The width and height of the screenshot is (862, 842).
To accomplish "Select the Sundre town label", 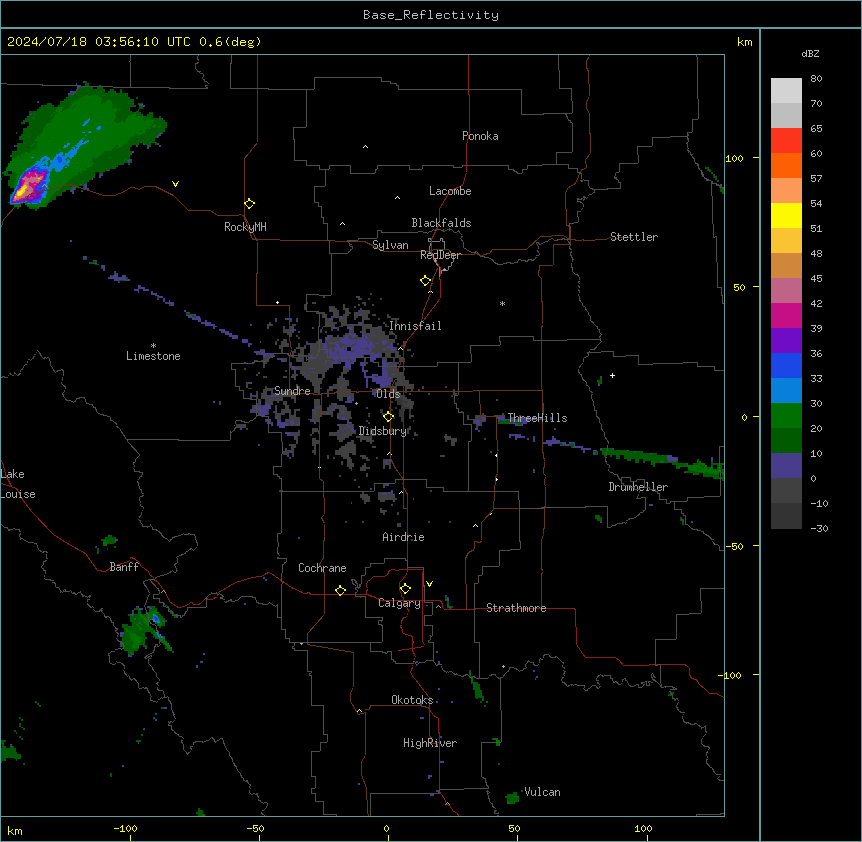I will (292, 391).
